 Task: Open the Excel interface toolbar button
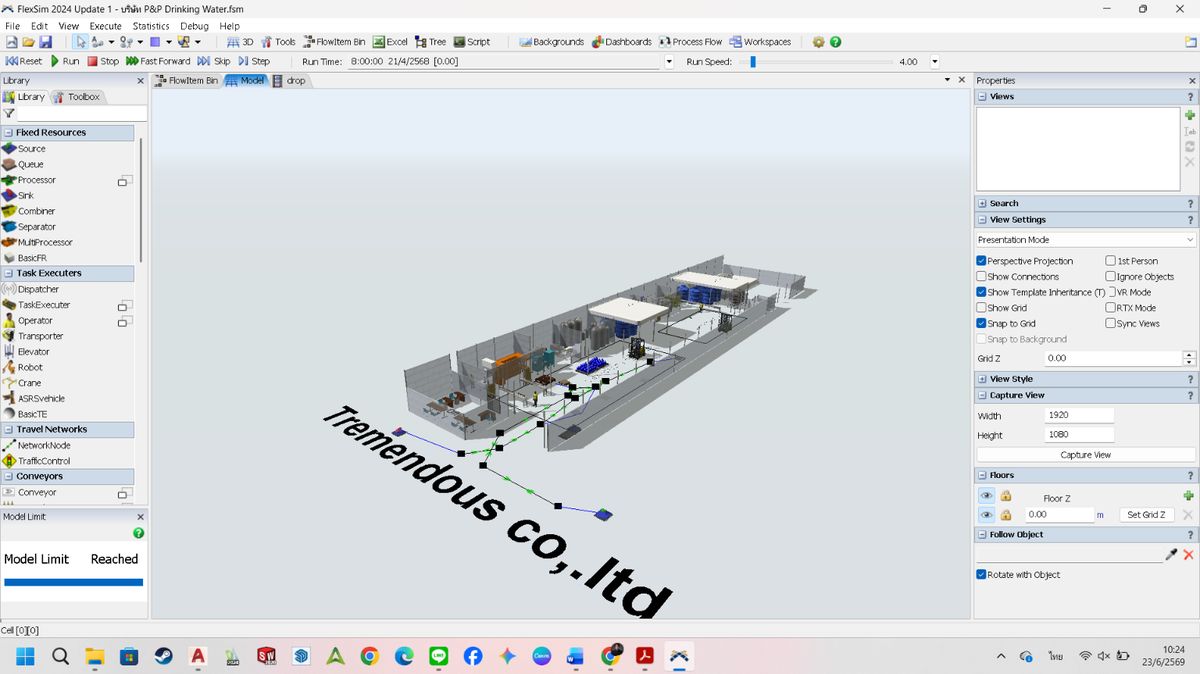390,42
